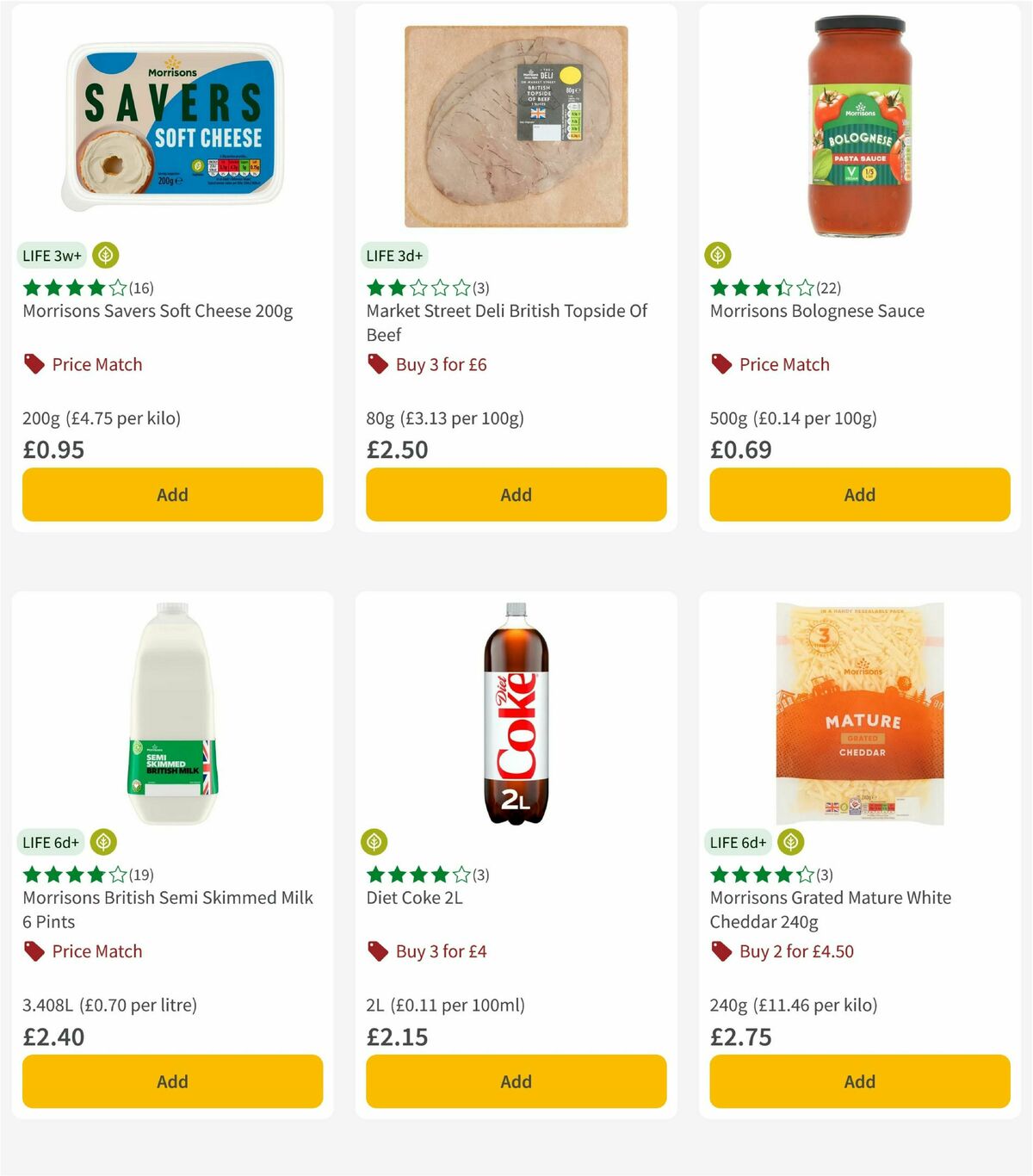Click the leaf sustainability icon on Diet Coke 2L

click(375, 842)
